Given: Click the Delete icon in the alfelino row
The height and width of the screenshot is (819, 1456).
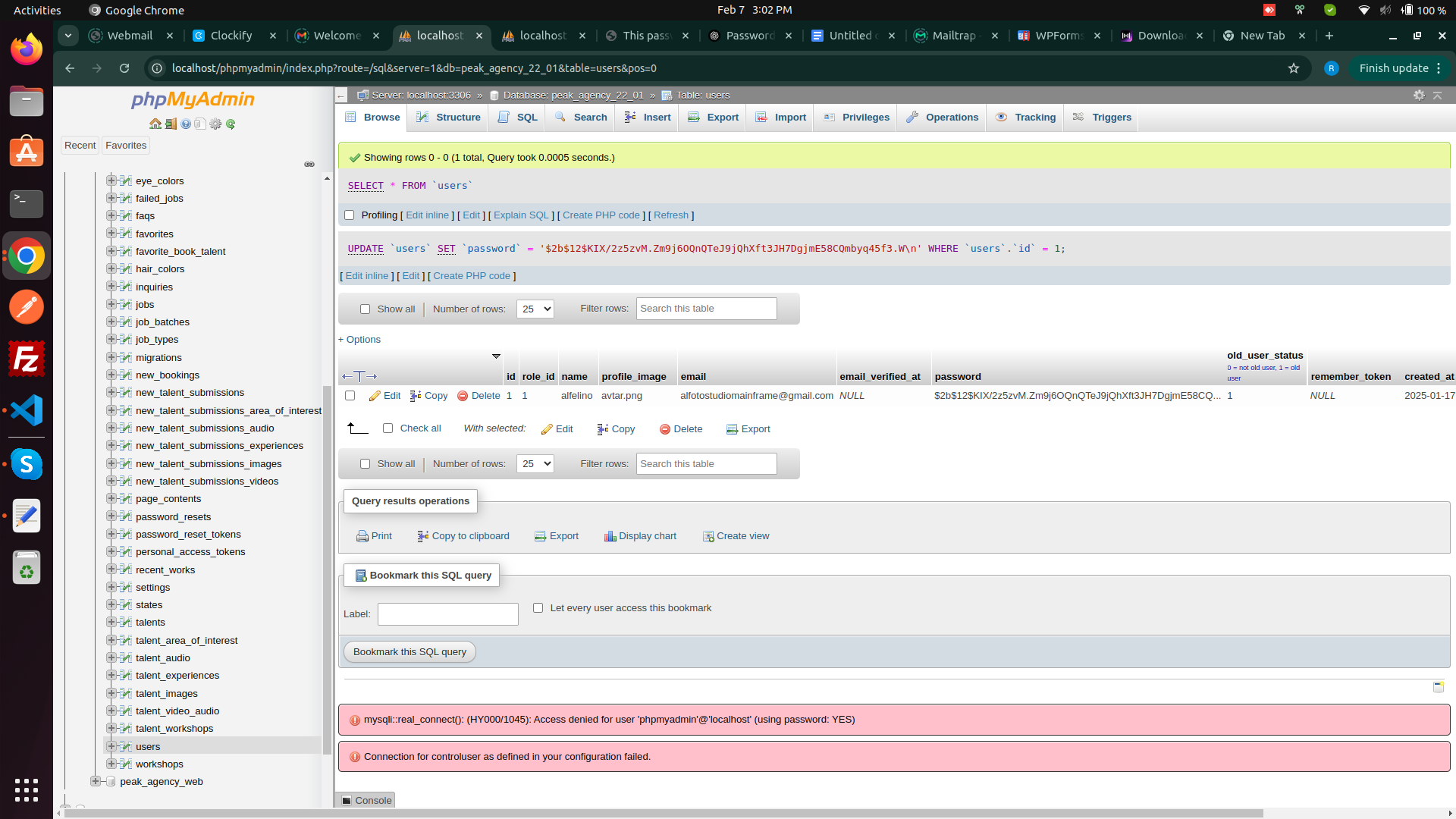Looking at the screenshot, I should (x=463, y=396).
